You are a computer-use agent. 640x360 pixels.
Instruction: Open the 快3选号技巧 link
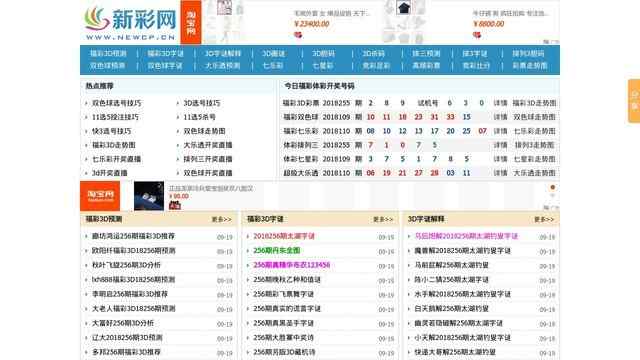(111, 131)
